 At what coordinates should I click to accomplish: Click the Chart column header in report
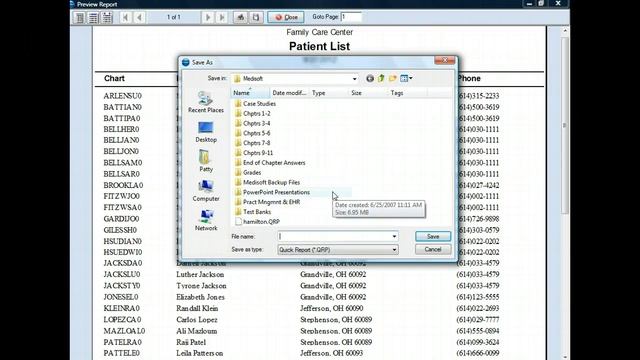click(114, 78)
